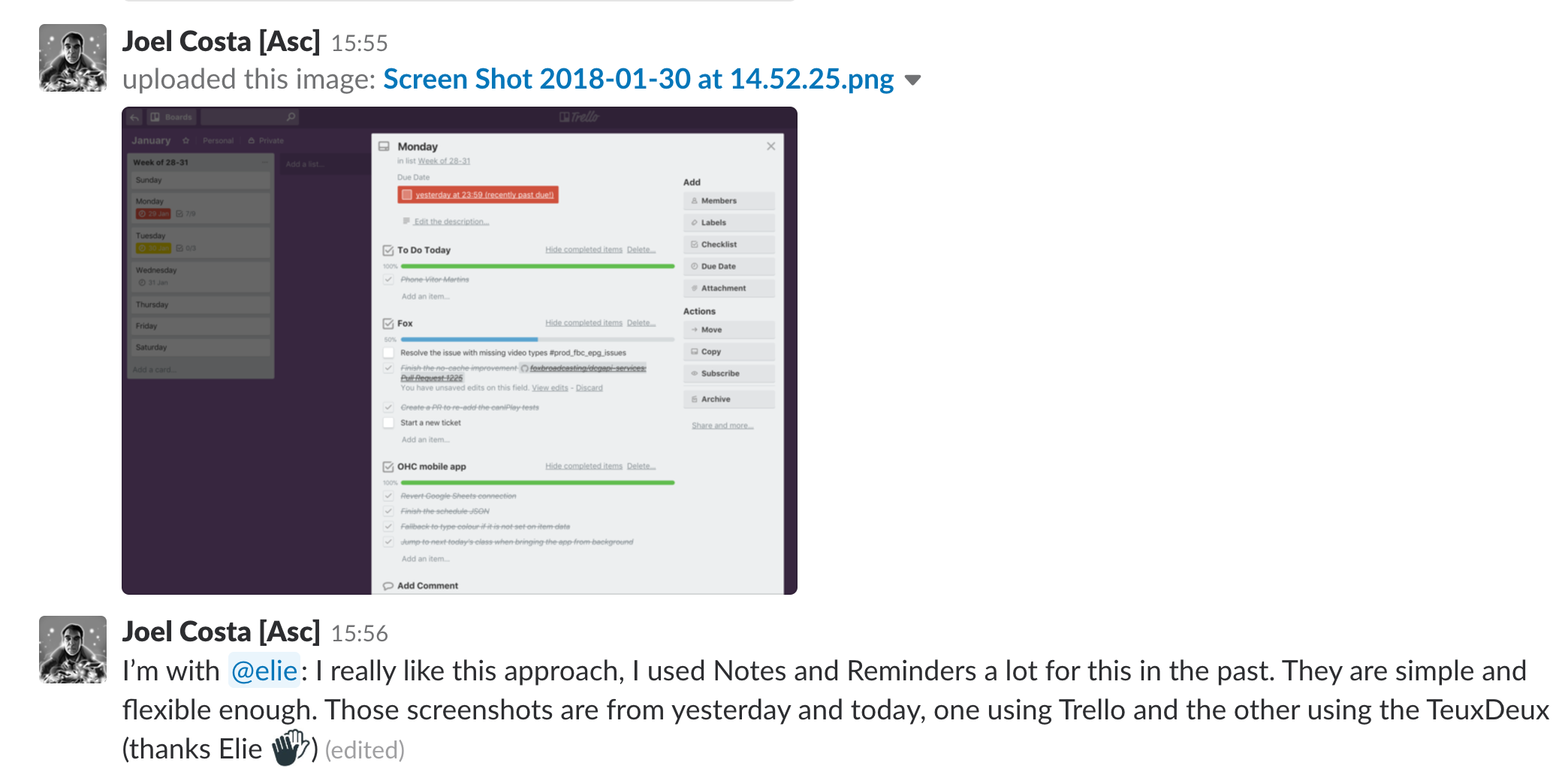The image size is (1565, 784).
Task: Click the Subscribe action button
Action: point(729,373)
